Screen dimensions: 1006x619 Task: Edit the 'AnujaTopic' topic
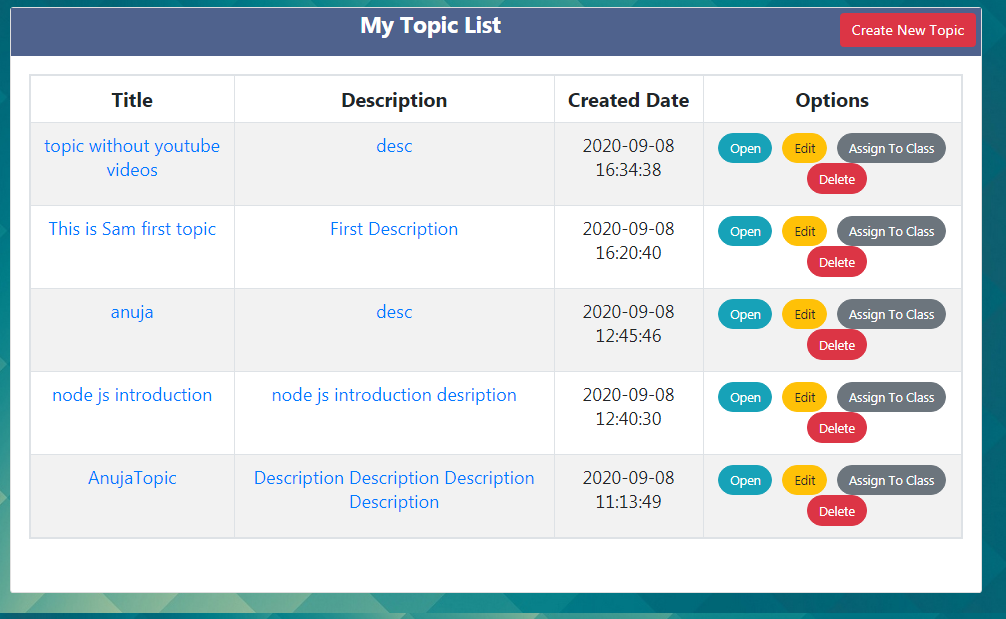point(805,480)
